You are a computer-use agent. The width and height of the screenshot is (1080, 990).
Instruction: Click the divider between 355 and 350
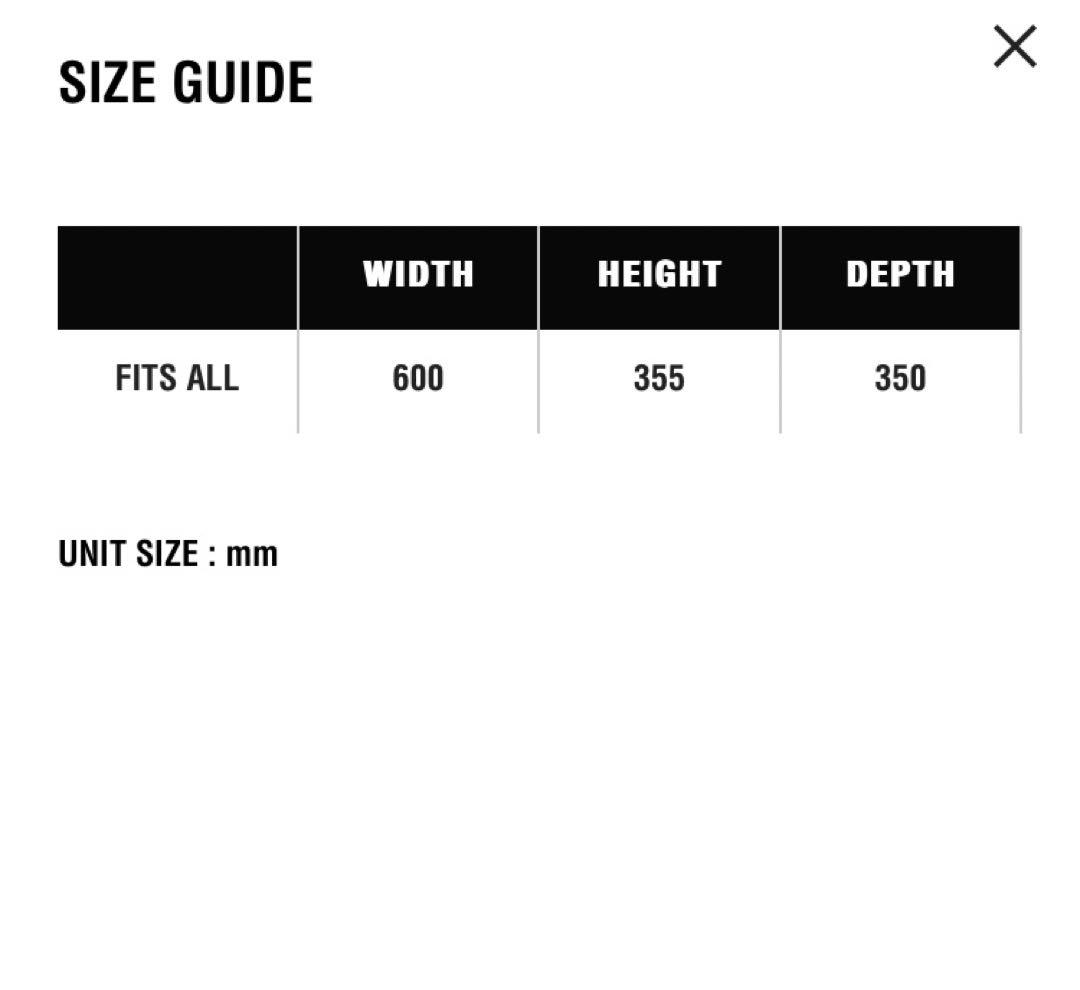coord(780,381)
